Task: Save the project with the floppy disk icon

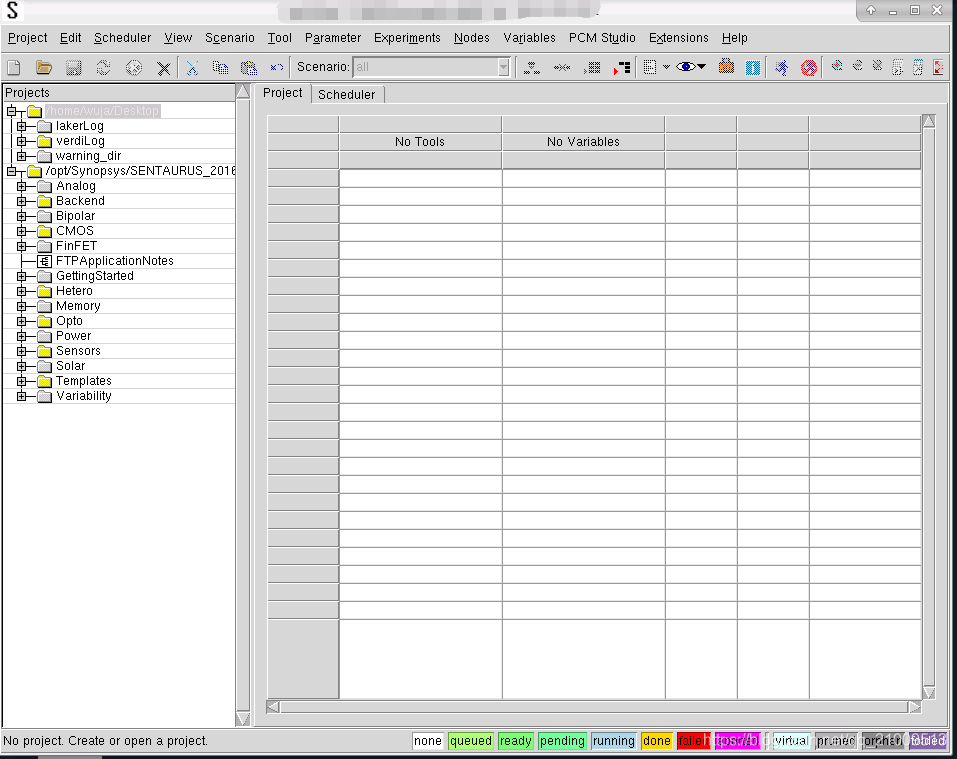Action: click(x=74, y=67)
